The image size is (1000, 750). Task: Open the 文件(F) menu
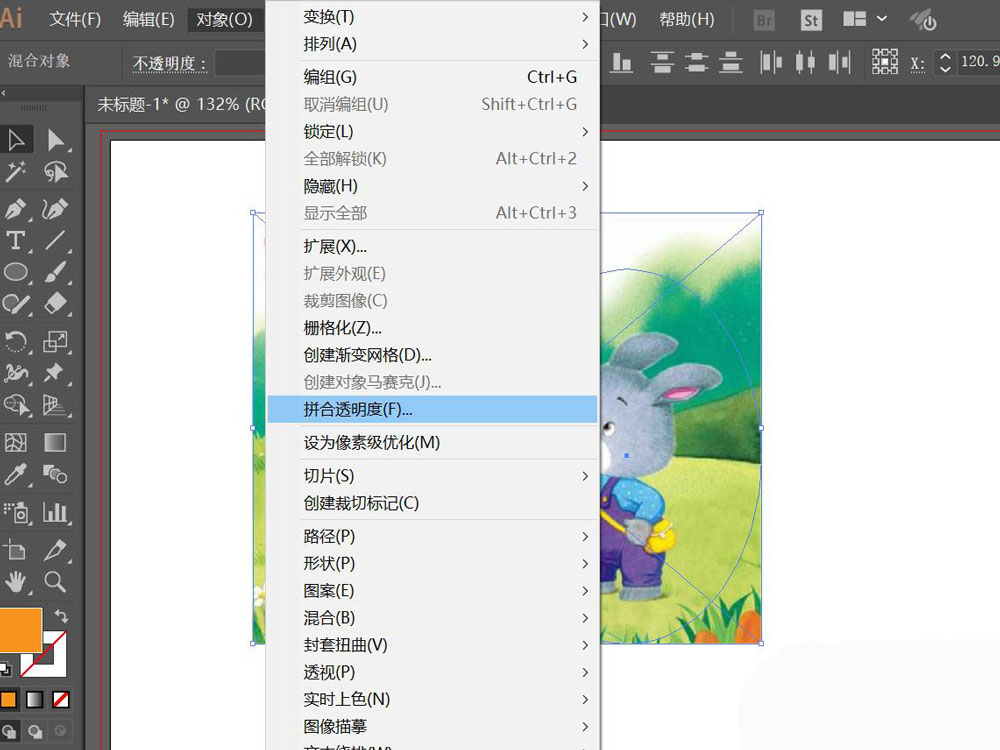pos(75,20)
